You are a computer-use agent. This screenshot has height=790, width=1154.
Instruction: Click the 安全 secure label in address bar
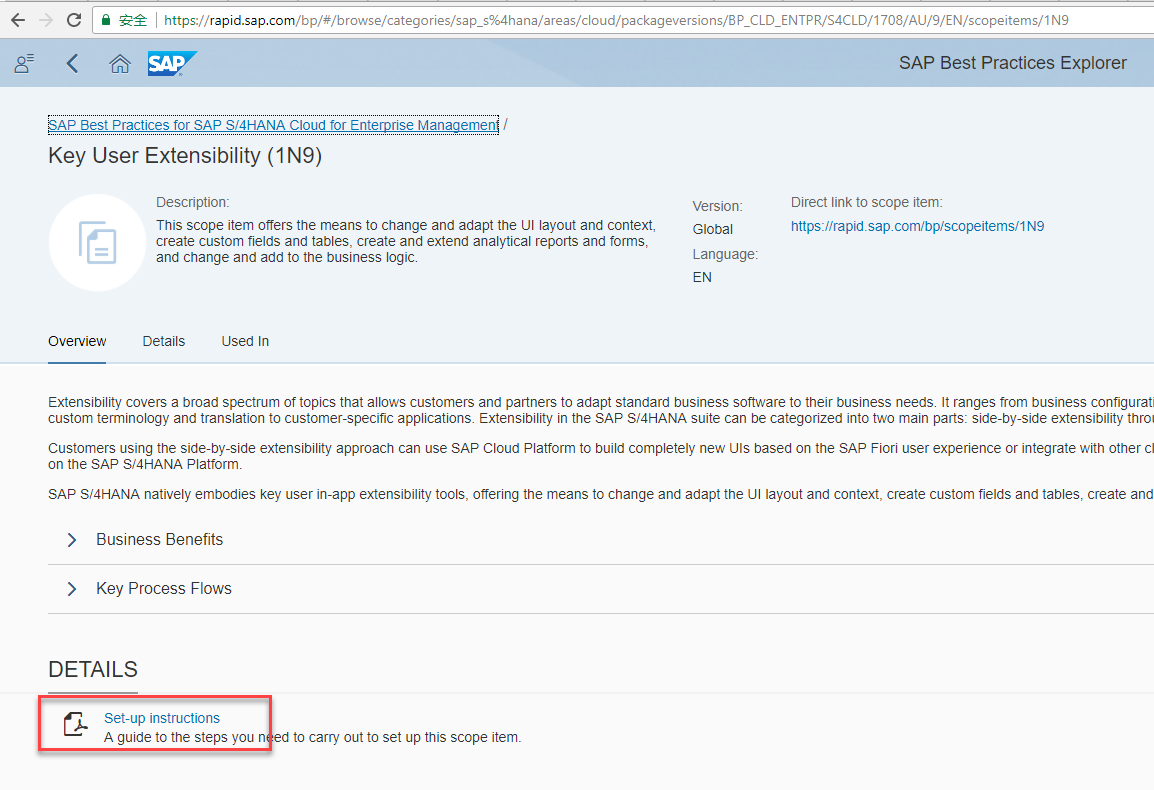(133, 20)
